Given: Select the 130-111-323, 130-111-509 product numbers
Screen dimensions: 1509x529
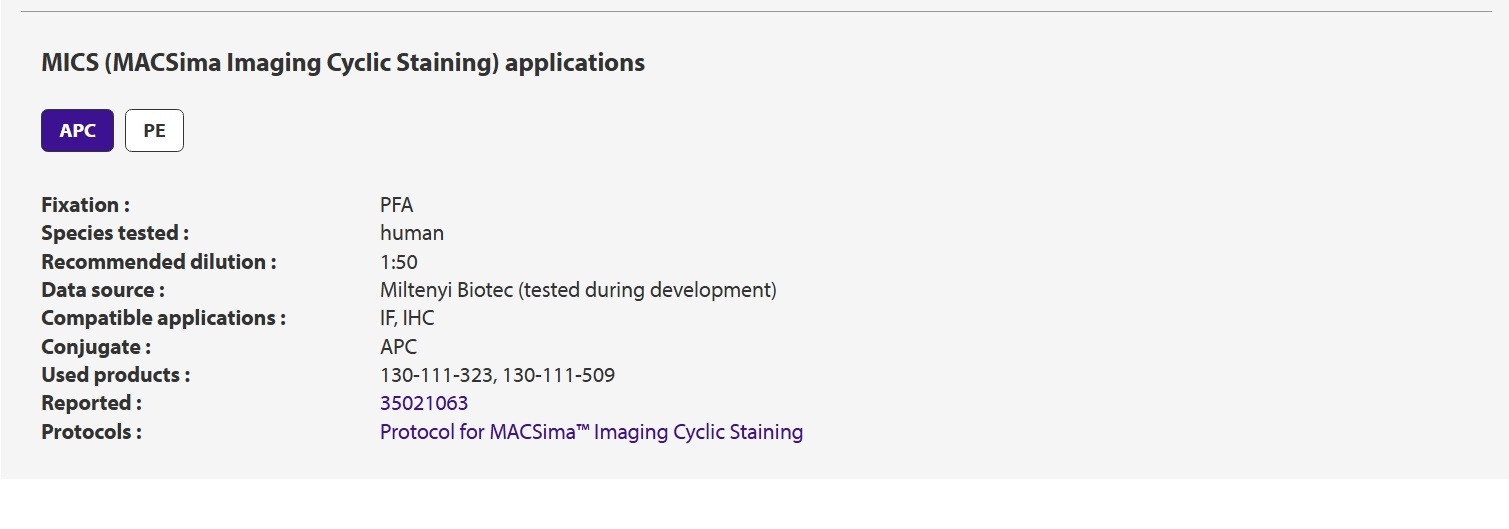Looking at the screenshot, I should point(498,375).
